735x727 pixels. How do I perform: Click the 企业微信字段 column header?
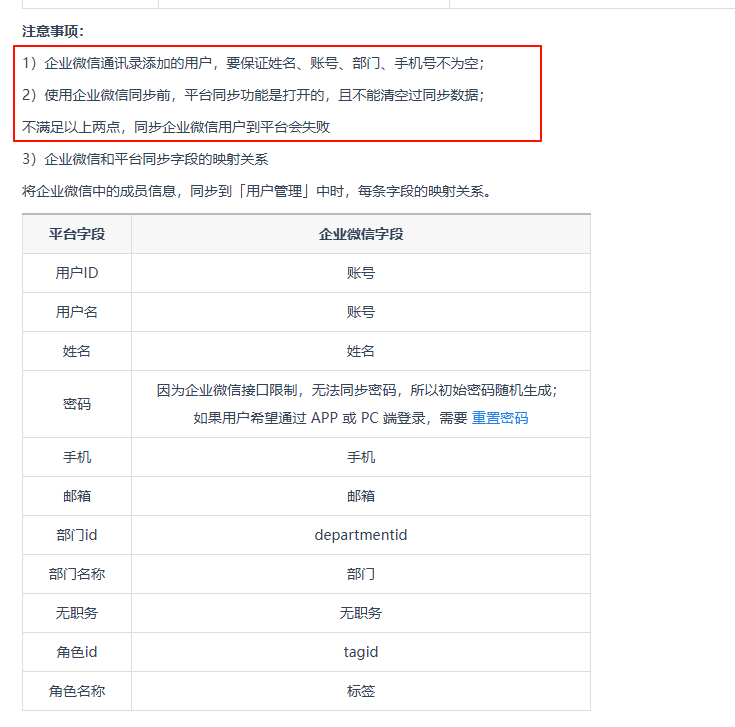(x=360, y=234)
